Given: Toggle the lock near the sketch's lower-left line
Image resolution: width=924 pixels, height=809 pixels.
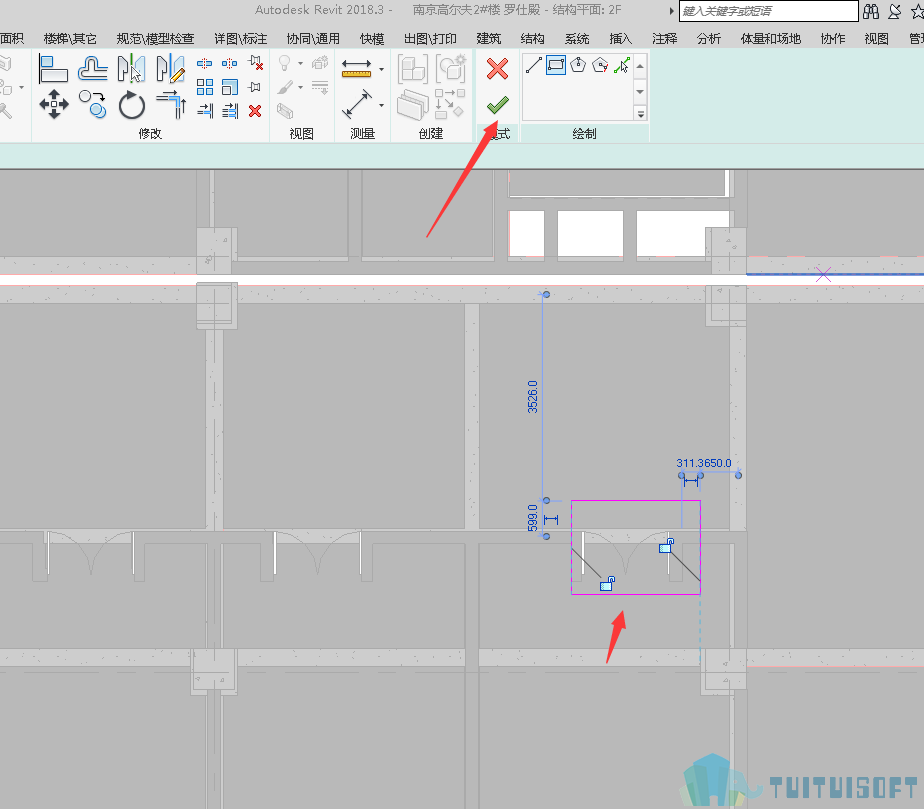Looking at the screenshot, I should coord(608,584).
